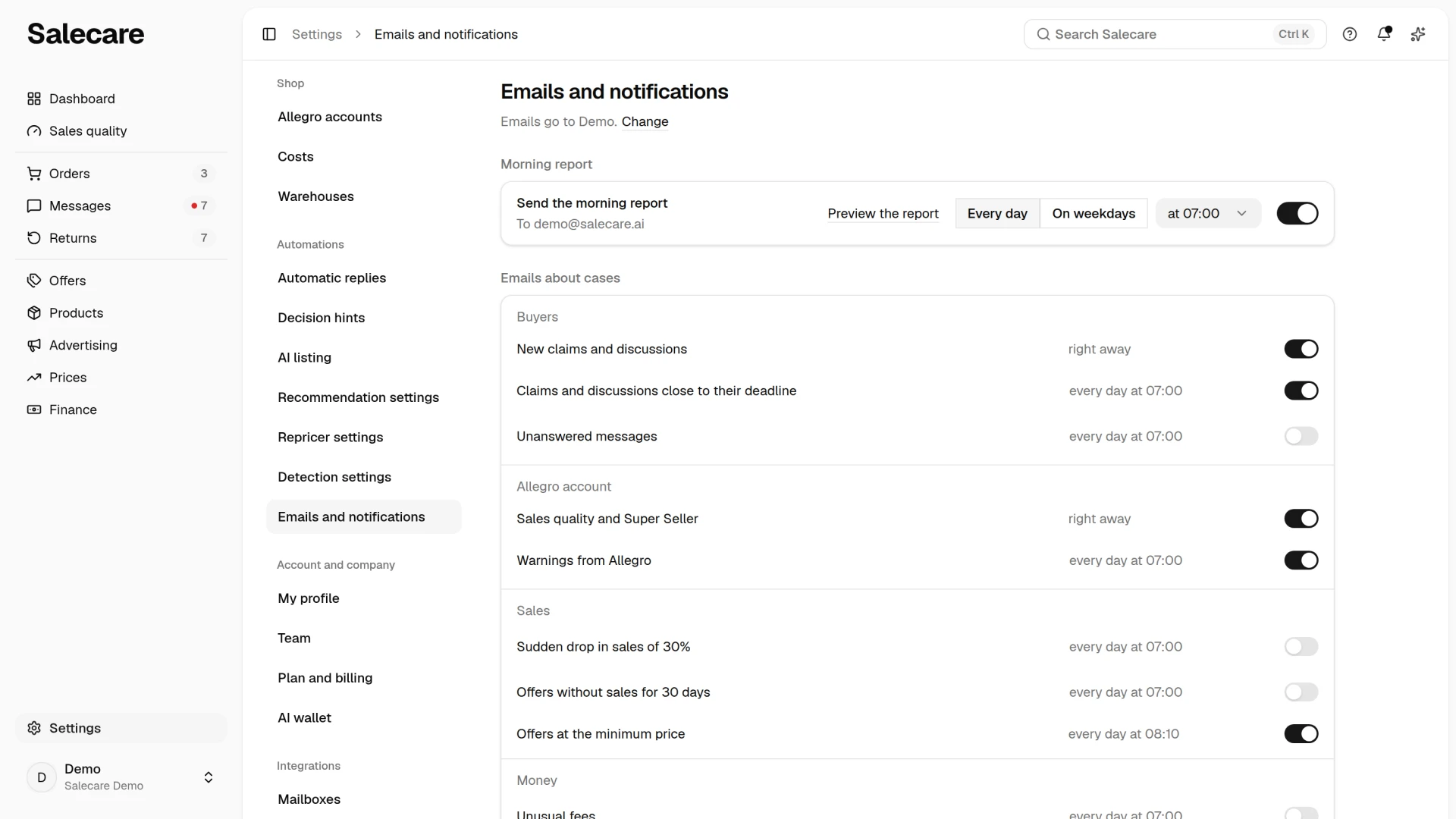Select the Every day option
The width and height of the screenshot is (1456, 819).
click(997, 213)
